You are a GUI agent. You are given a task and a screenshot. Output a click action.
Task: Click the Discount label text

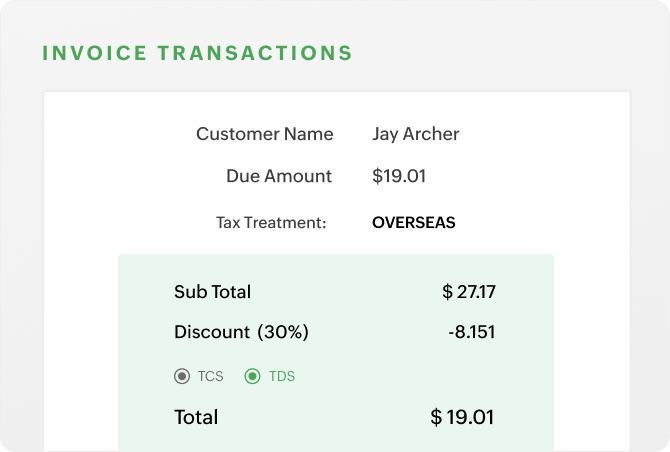[x=211, y=332]
